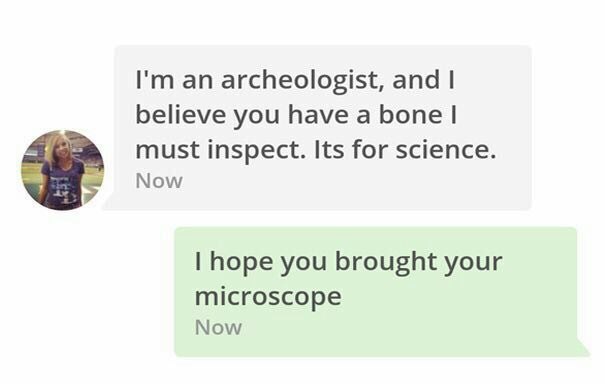Viewport: 605px width, 384px height.
Task: Click the word bone in gray message
Action: [411, 115]
